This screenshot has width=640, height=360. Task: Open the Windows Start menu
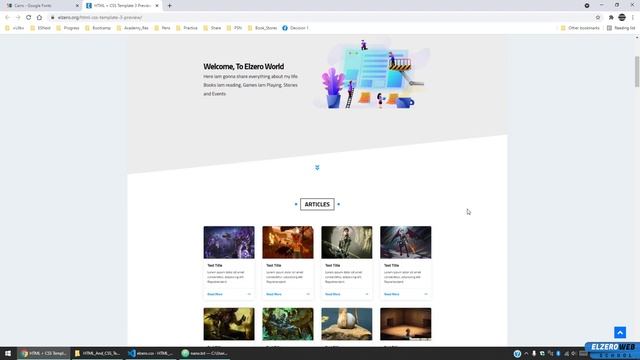click(x=8, y=353)
